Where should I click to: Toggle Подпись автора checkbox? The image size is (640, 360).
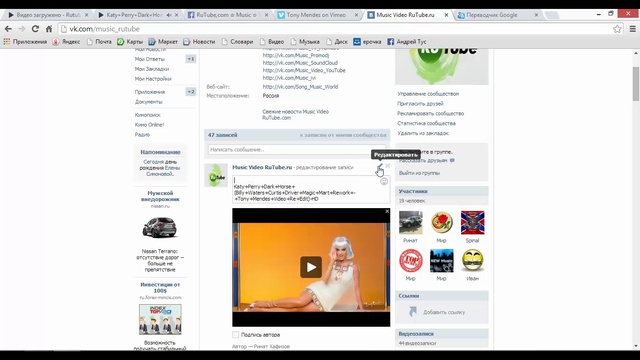coord(236,335)
